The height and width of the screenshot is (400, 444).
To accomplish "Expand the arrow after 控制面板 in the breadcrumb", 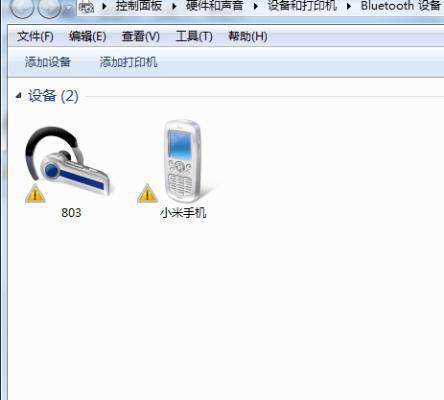I will tap(174, 6).
